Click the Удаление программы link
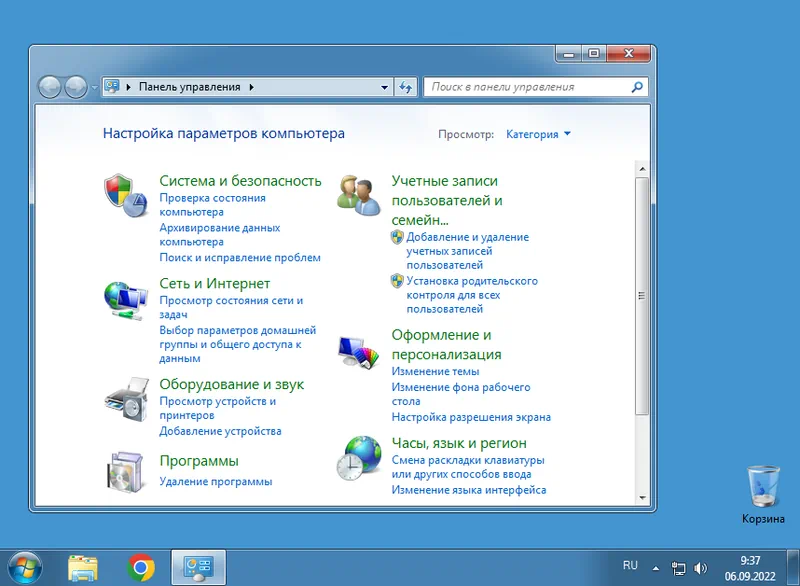This screenshot has width=800, height=586. [x=215, y=482]
